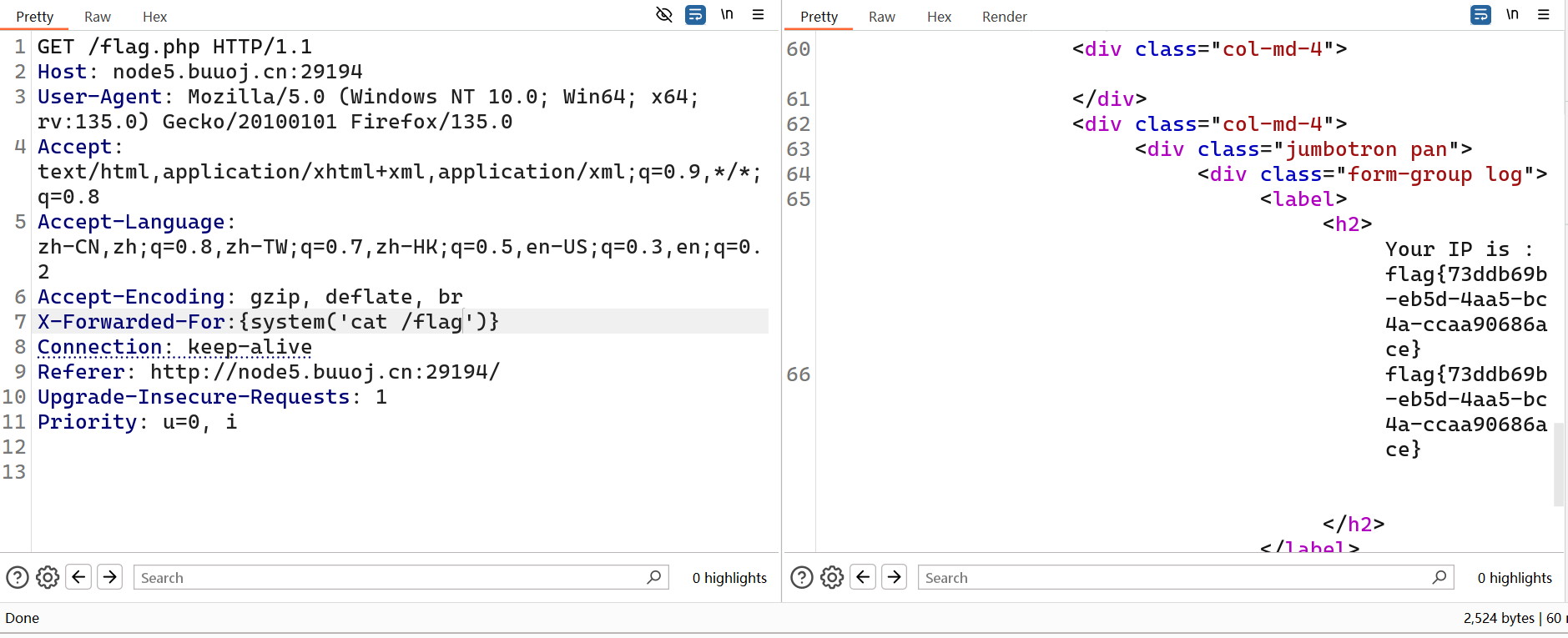Image resolution: width=1568 pixels, height=638 pixels.
Task: Go to next search match in request
Action: (109, 577)
